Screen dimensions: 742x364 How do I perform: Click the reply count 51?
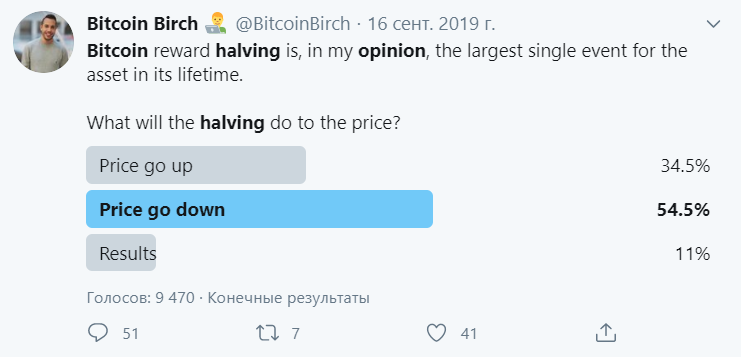tap(131, 334)
